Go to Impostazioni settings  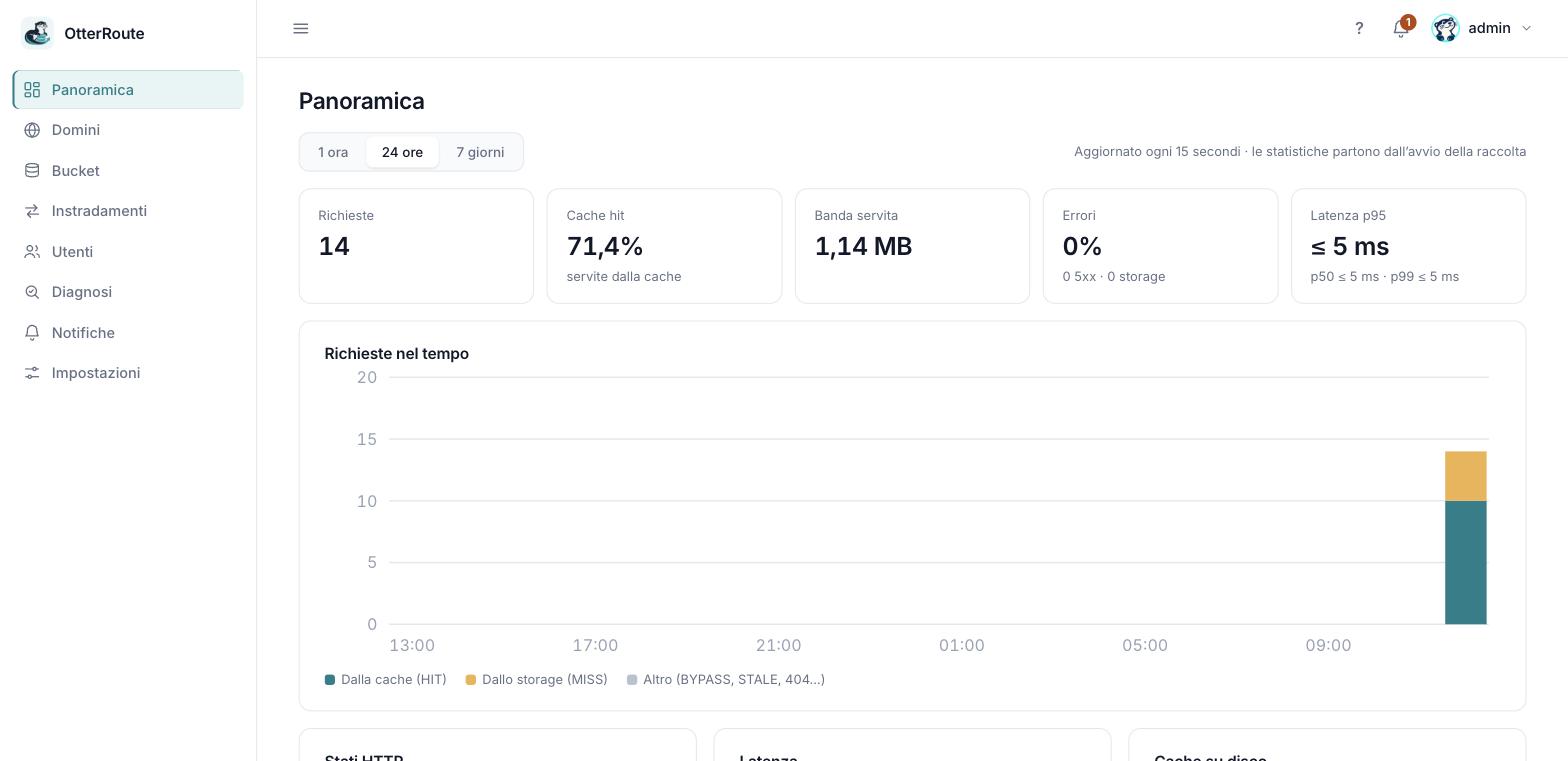[x=128, y=373]
